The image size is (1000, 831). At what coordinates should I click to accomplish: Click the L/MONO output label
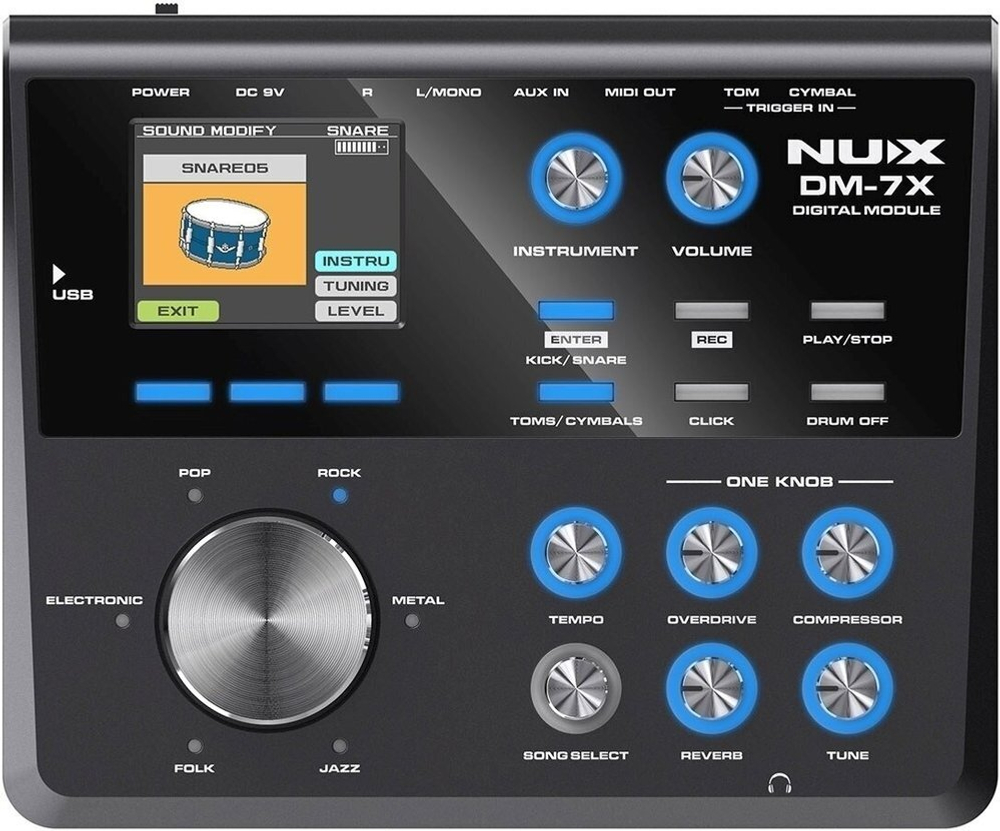(448, 92)
